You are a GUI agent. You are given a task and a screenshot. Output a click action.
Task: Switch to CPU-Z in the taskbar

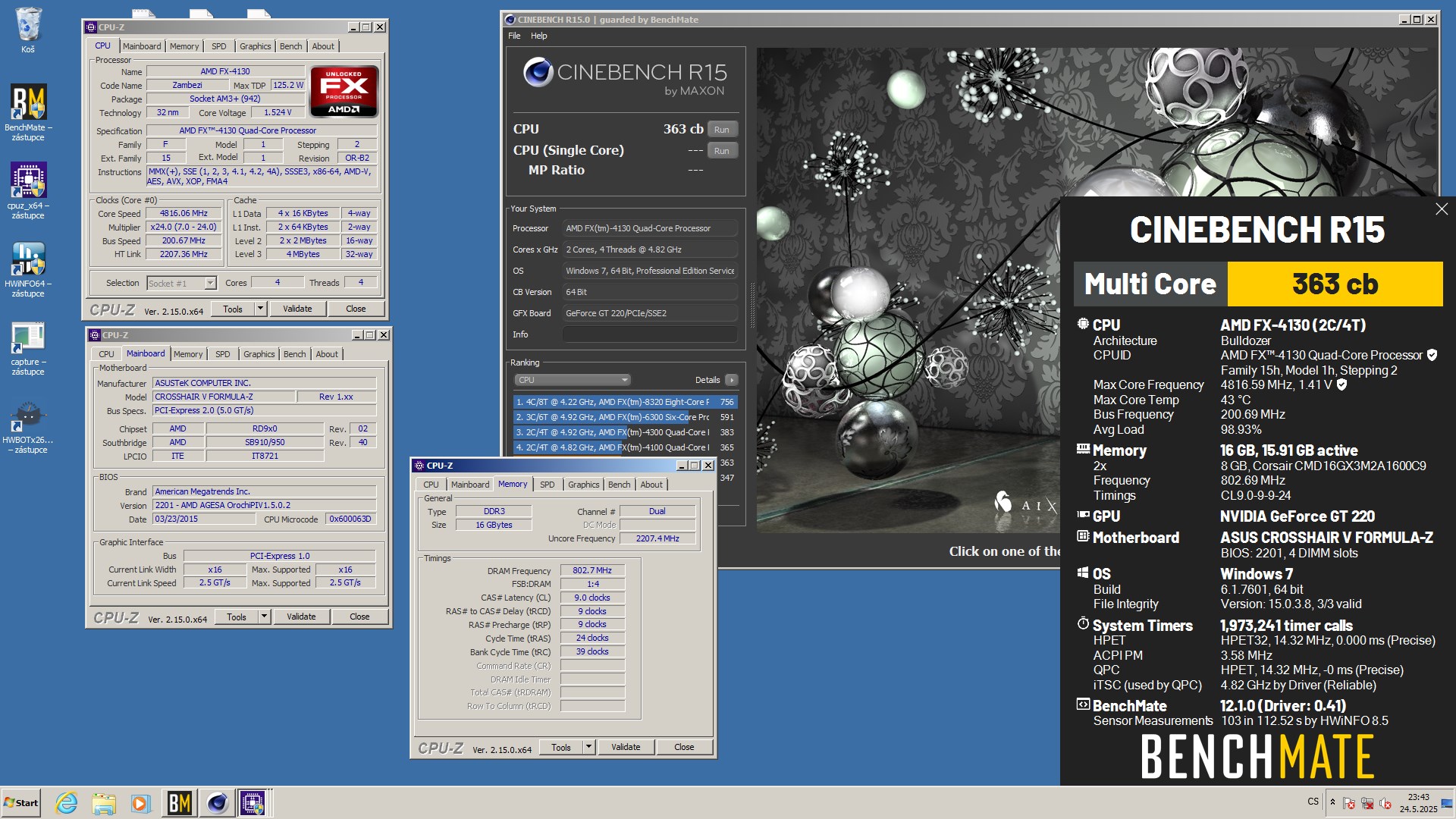(253, 802)
